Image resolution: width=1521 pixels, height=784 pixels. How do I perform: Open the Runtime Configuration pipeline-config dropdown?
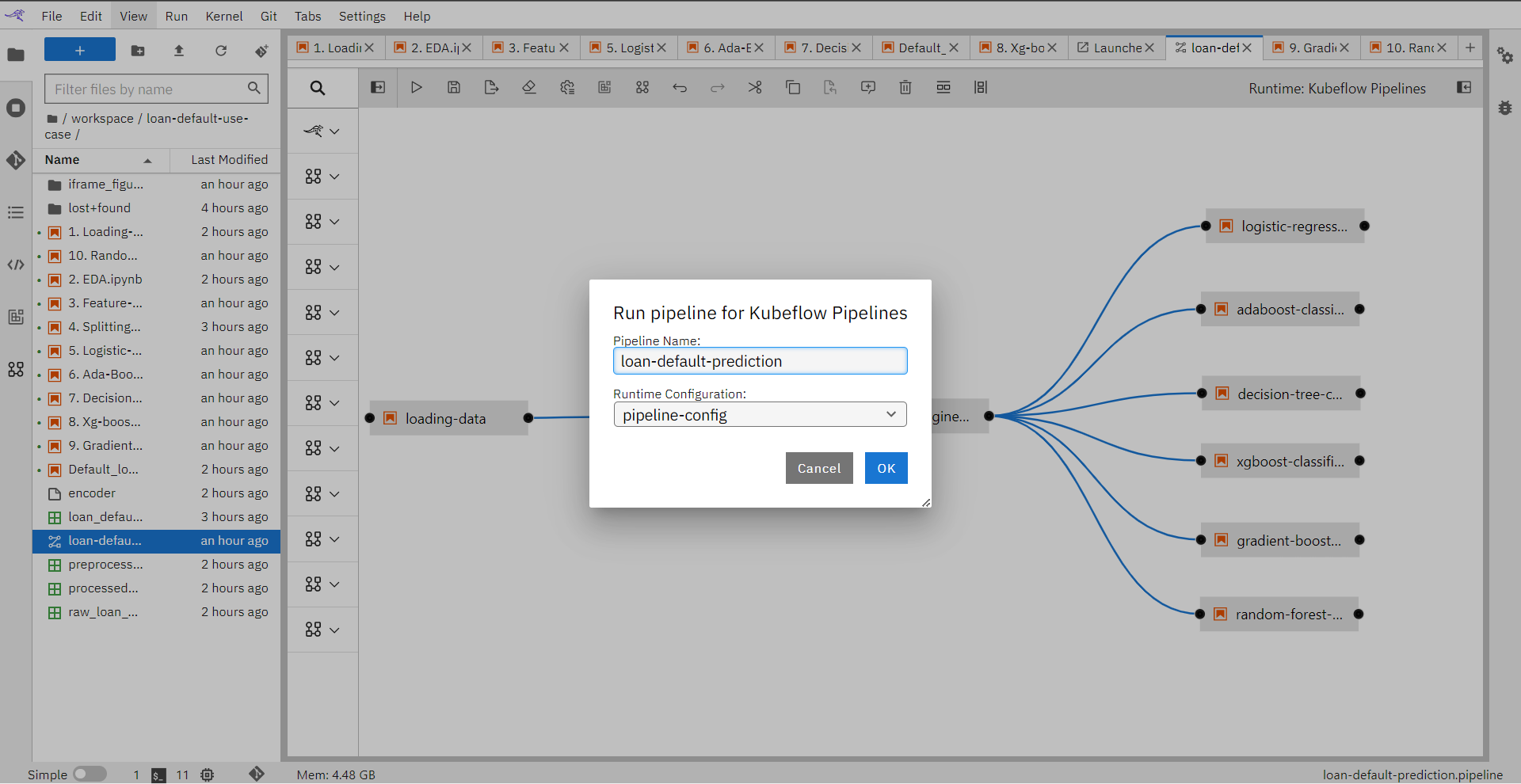tap(760, 415)
